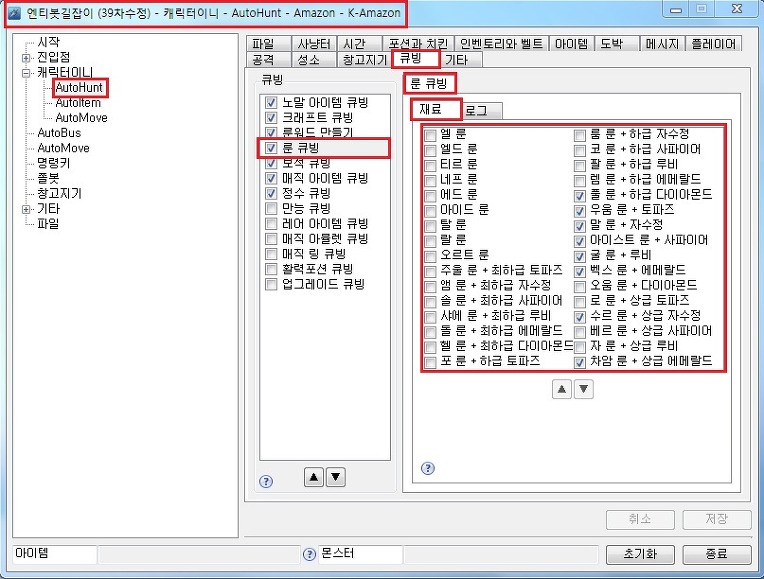This screenshot has height=579, width=764.
Task: Click the help icon beside the 몬스터 field
Action: (309, 555)
